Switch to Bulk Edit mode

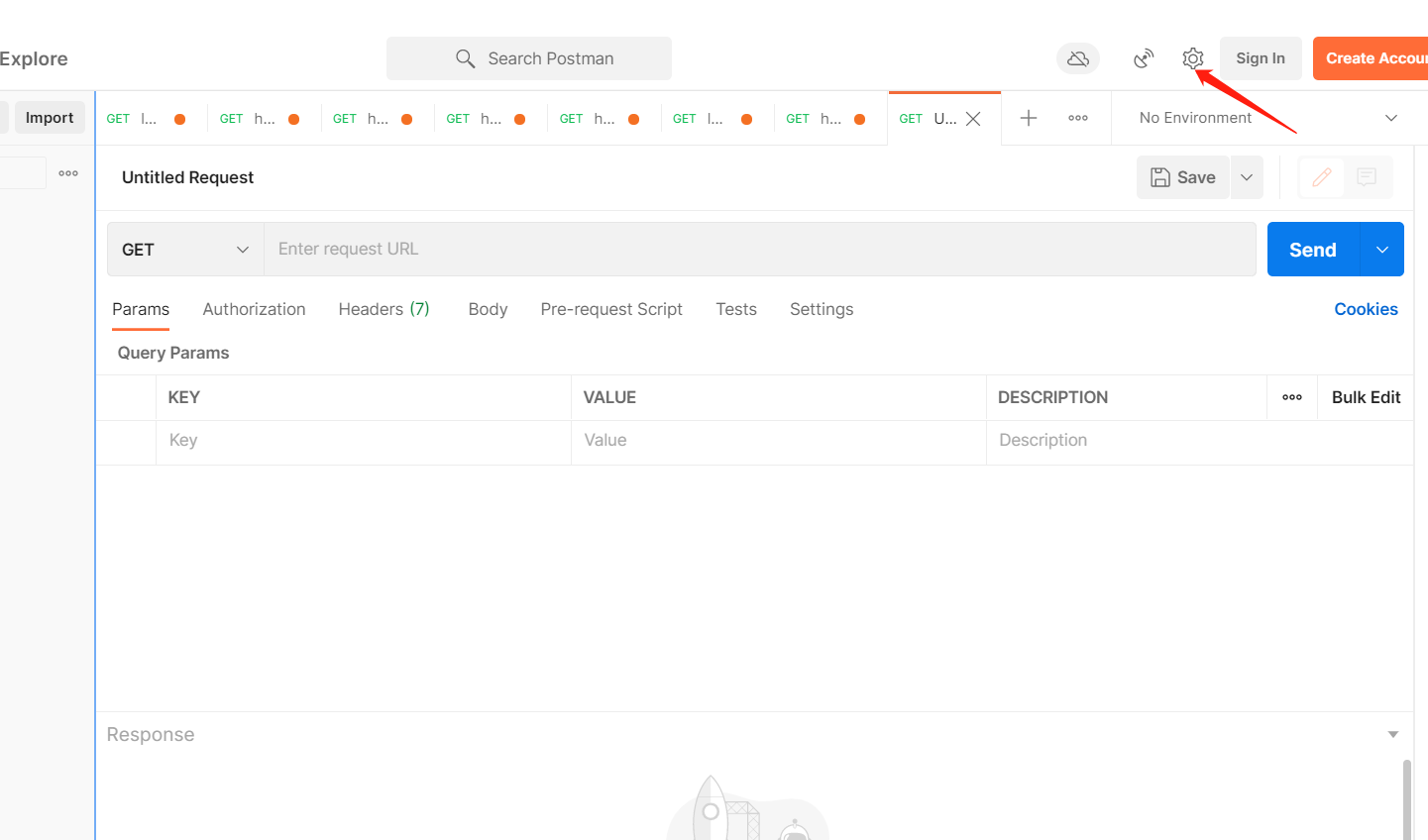point(1366,397)
